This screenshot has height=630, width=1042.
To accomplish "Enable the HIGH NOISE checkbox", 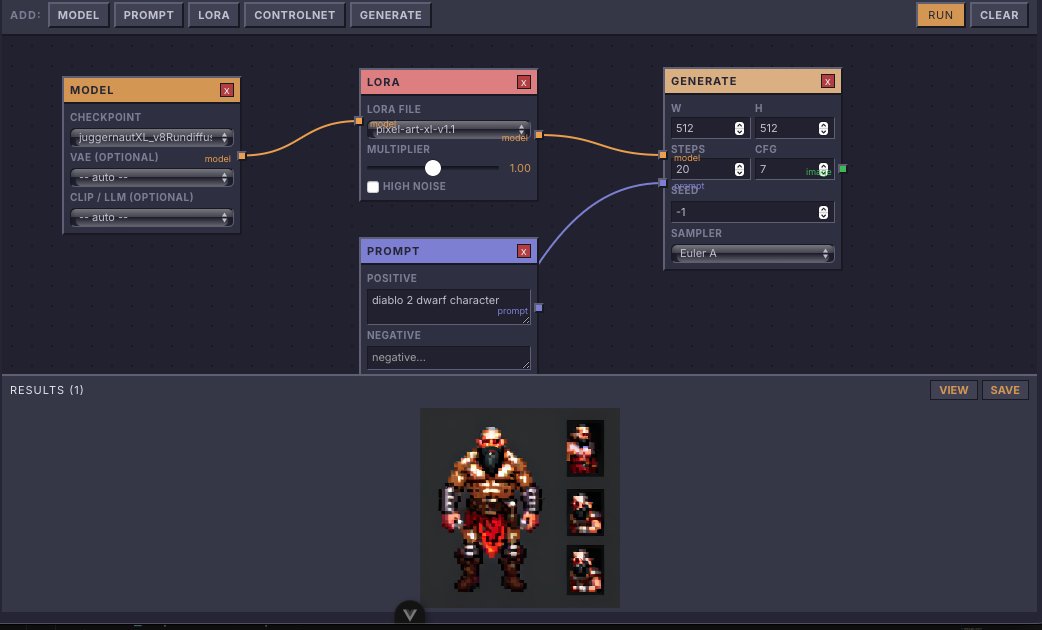I will [x=373, y=187].
